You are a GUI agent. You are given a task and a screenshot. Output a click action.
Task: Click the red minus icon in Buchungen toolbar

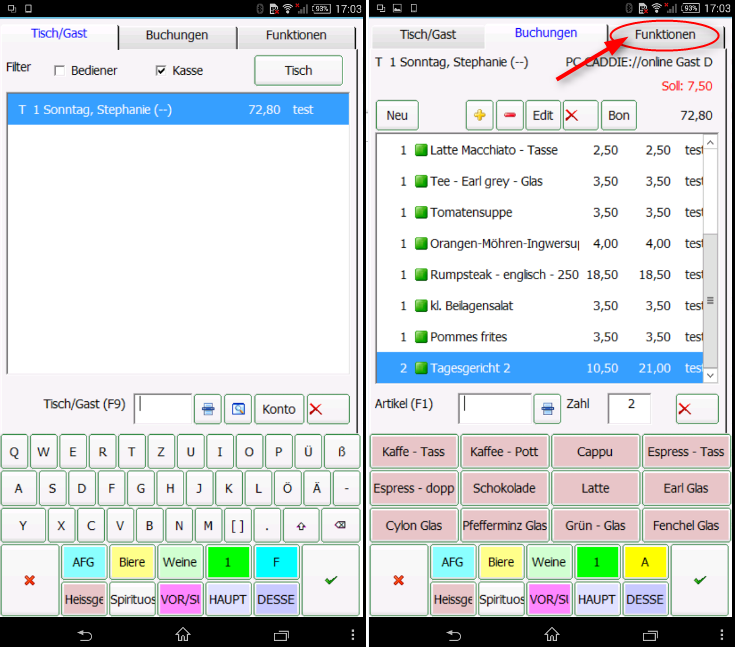point(510,115)
